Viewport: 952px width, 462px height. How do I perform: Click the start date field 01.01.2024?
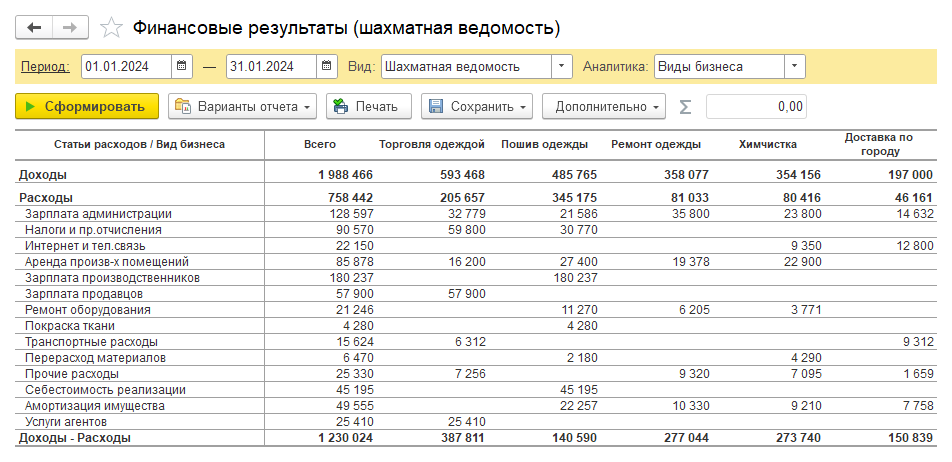pos(126,66)
